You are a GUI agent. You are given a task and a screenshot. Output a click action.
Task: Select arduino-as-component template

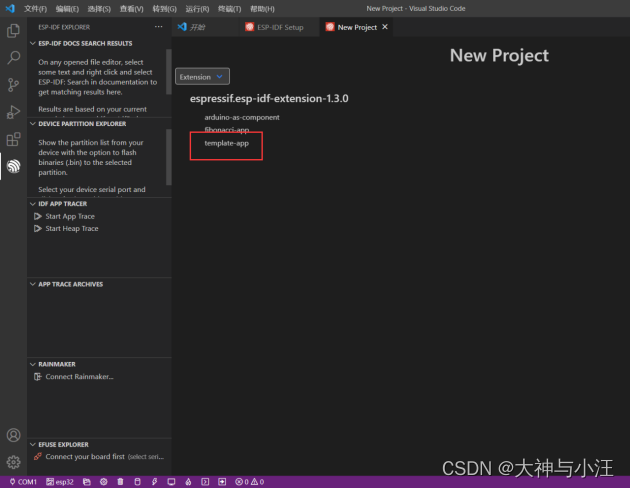tap(242, 117)
